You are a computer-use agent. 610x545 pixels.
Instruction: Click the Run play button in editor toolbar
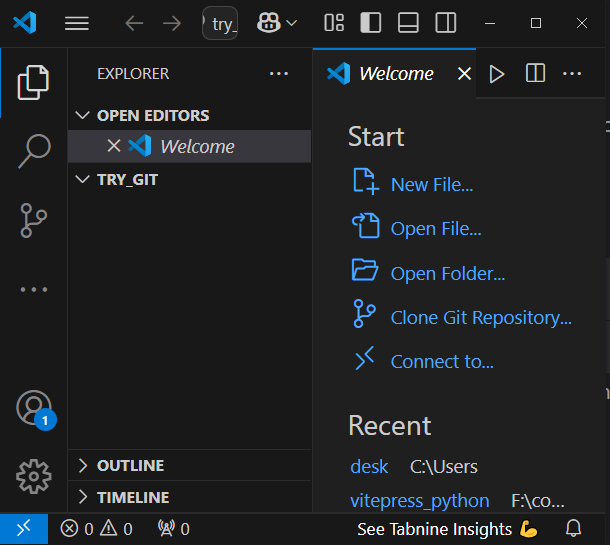(x=497, y=74)
